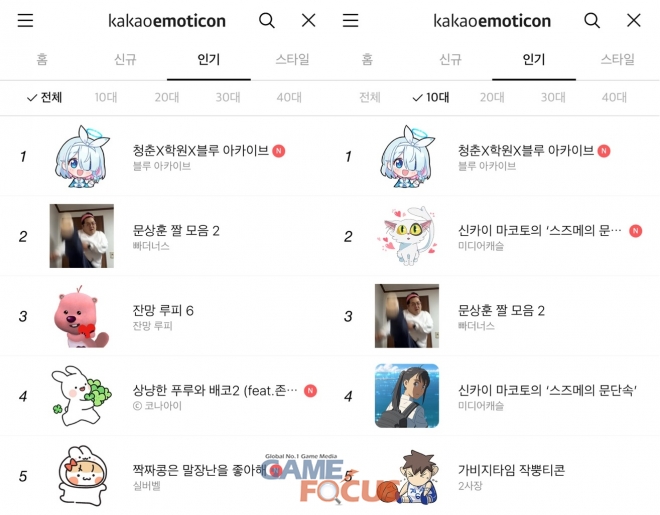This screenshot has height=515, width=660.
Task: Tap search magnifier in left panel
Action: pyautogui.click(x=267, y=20)
